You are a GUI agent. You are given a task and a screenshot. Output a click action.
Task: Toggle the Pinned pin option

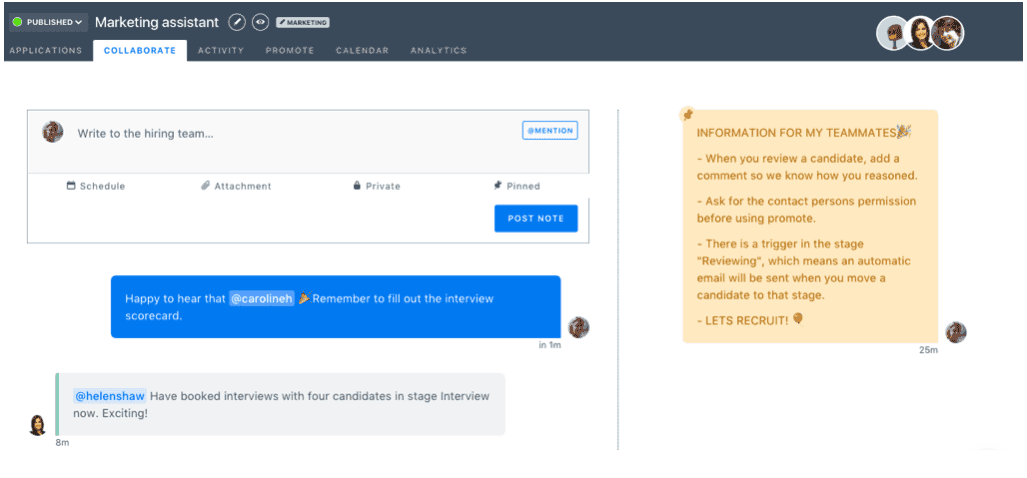tap(517, 186)
